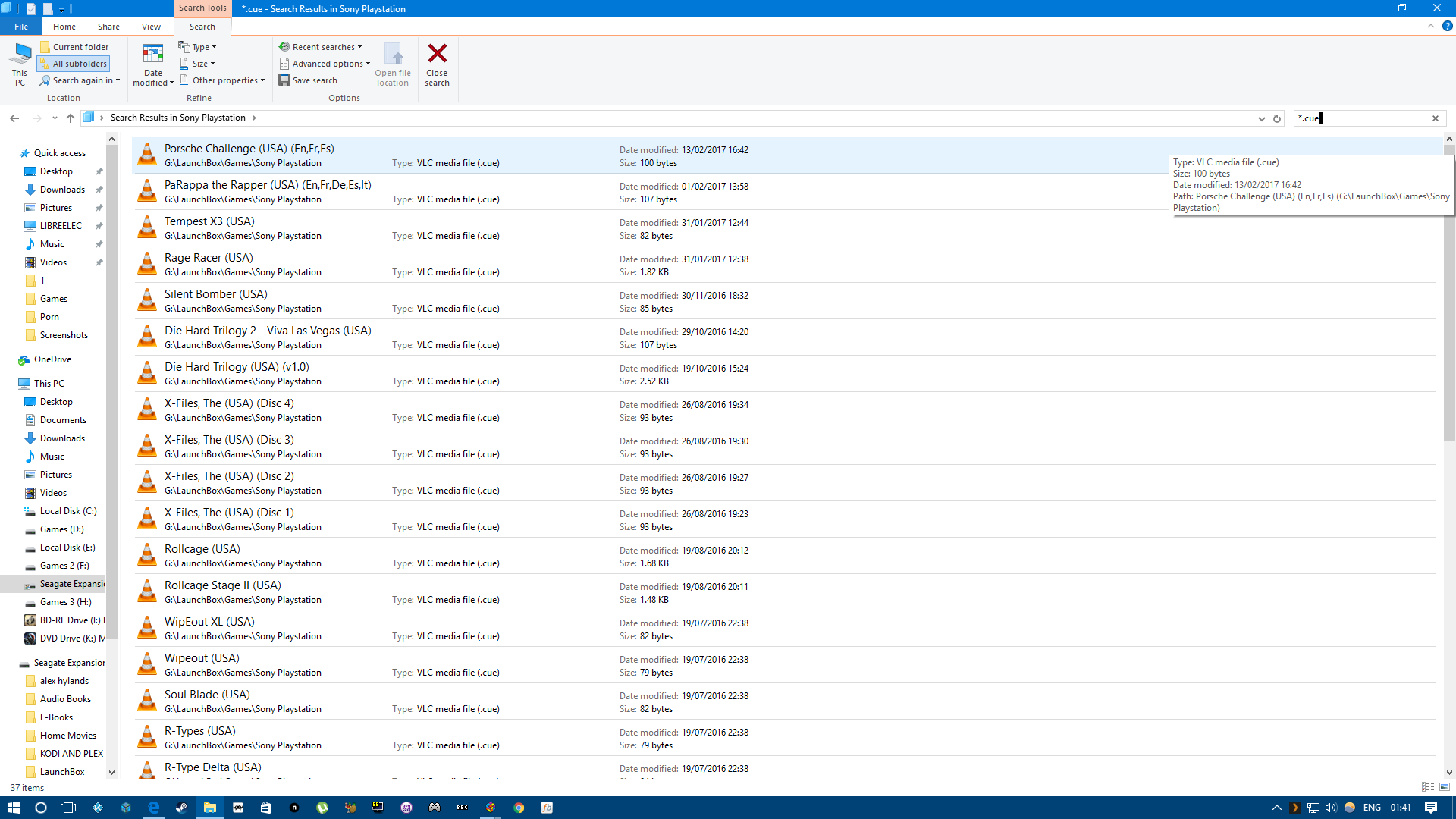
Task: Click VLC icon for WipEout XL
Action: click(x=147, y=627)
